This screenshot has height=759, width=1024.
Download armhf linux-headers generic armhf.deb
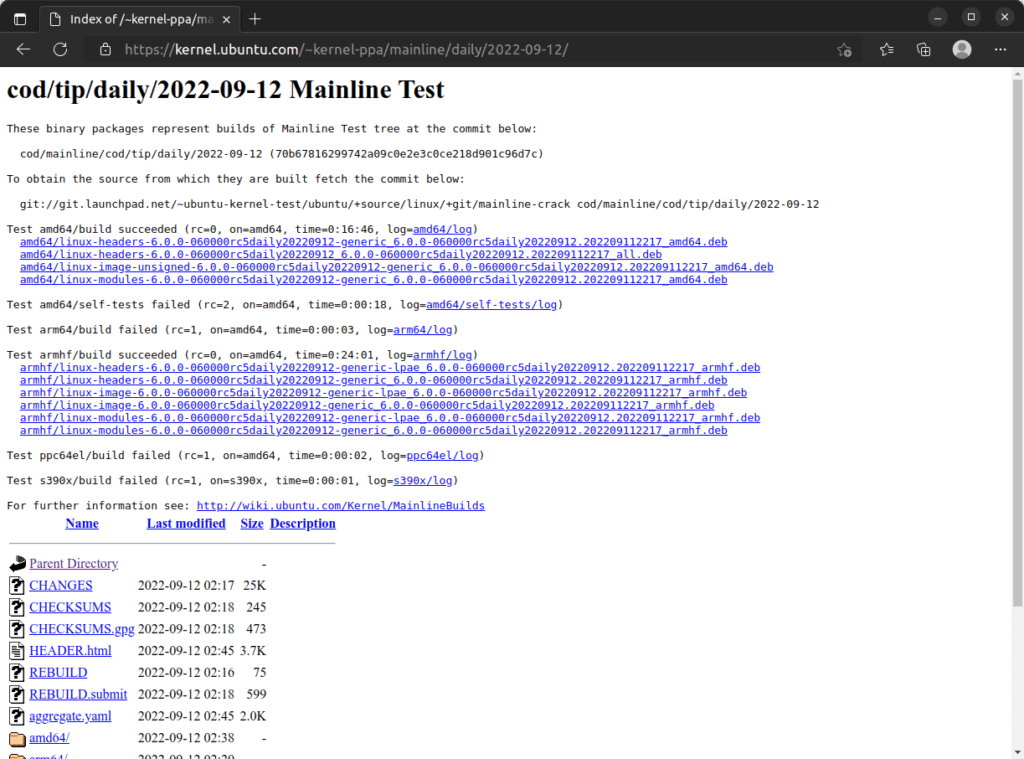374,380
